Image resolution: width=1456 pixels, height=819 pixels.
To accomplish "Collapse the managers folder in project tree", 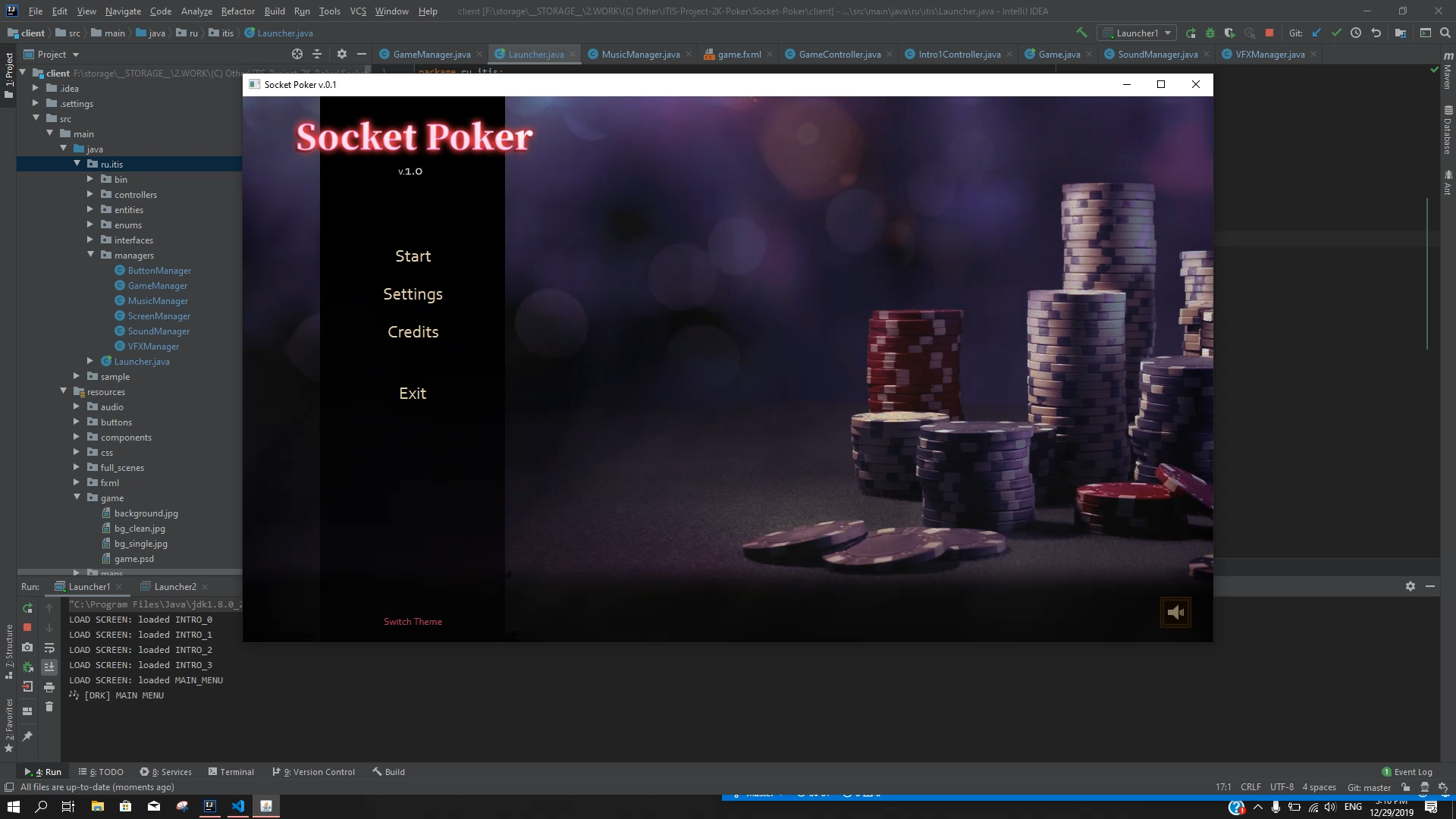I will click(90, 255).
